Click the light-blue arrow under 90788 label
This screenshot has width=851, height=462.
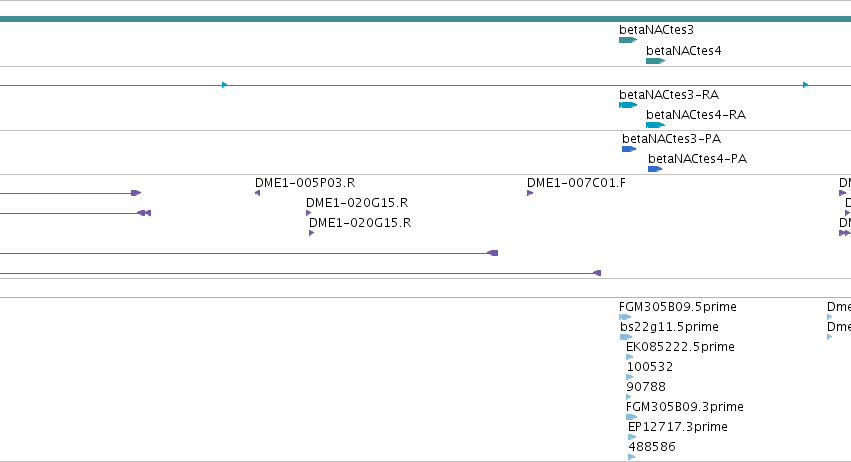[628, 397]
